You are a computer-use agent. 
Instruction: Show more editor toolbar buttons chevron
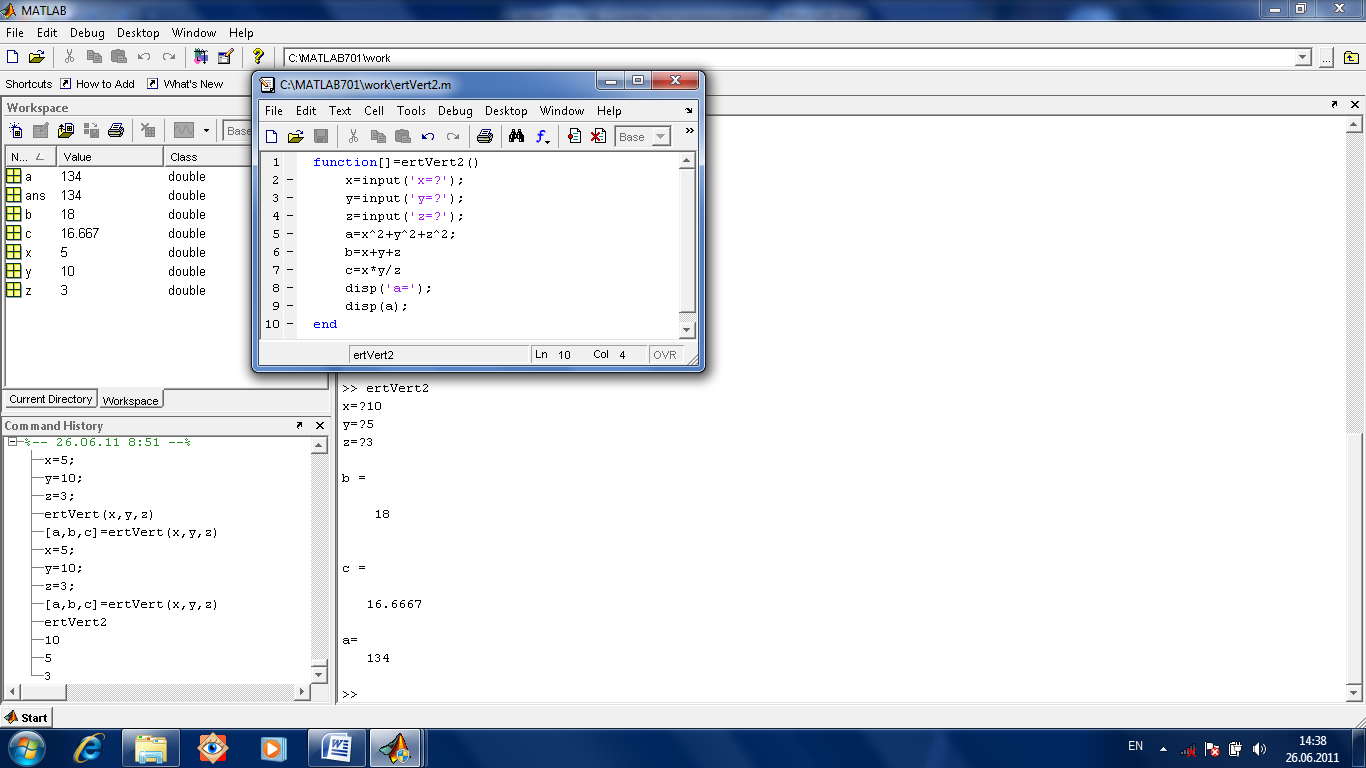click(689, 131)
